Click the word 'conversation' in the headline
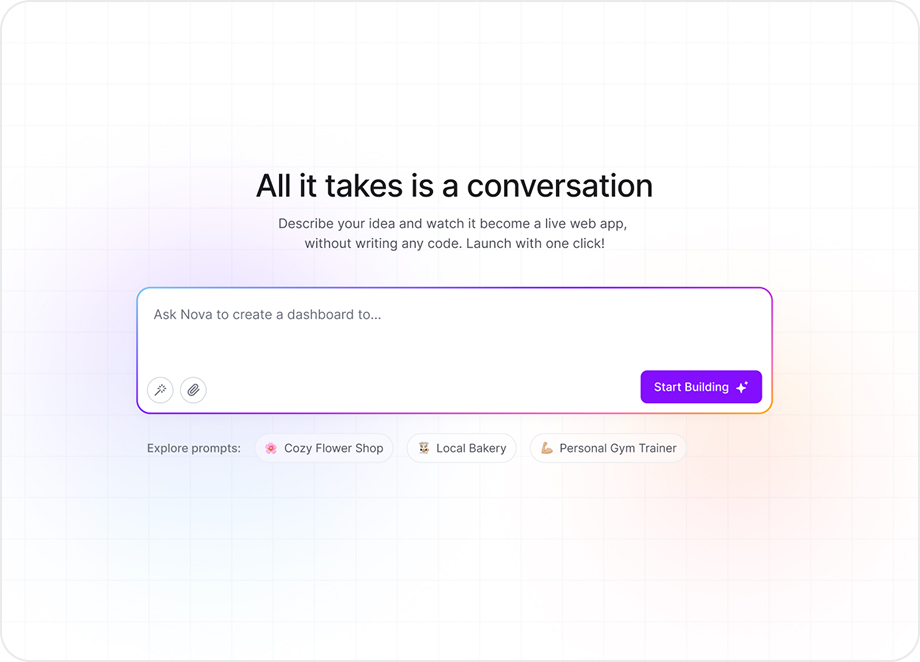This screenshot has height=662, width=920. tap(559, 186)
